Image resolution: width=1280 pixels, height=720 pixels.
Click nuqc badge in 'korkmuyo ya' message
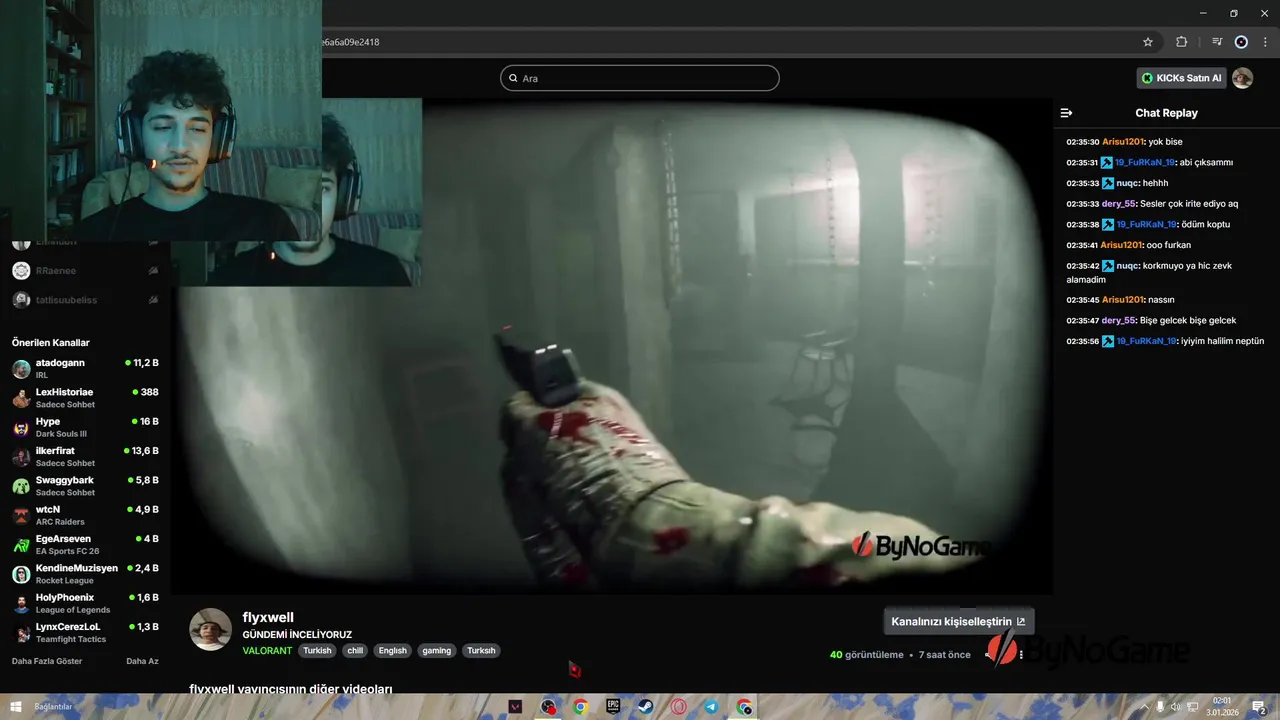click(1107, 266)
